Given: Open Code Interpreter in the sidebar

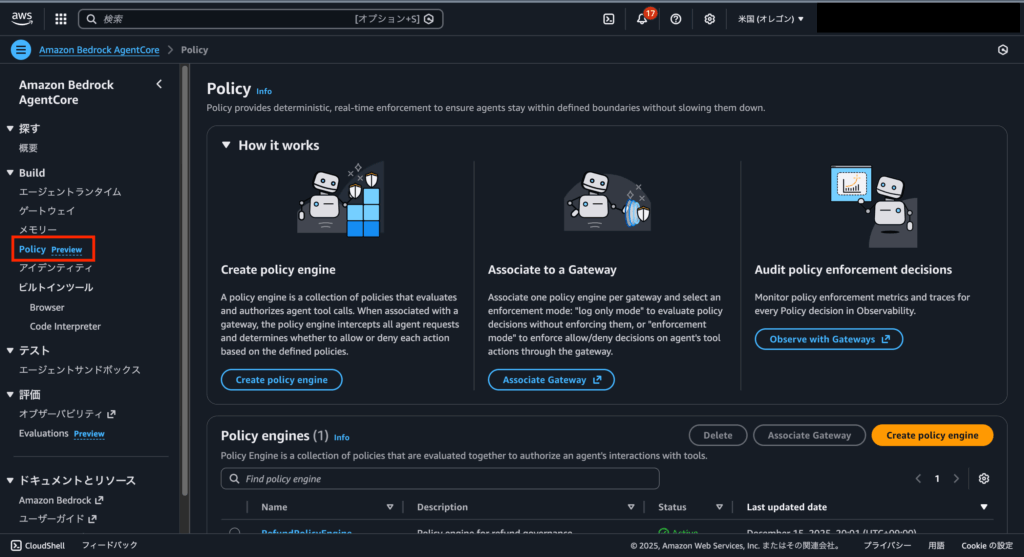Looking at the screenshot, I should coord(65,326).
